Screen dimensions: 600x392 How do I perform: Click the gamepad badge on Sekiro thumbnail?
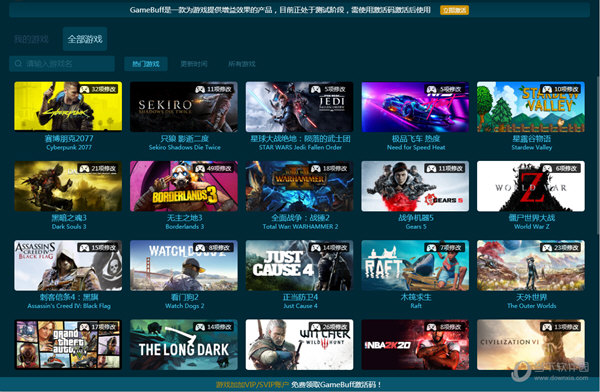(214, 89)
